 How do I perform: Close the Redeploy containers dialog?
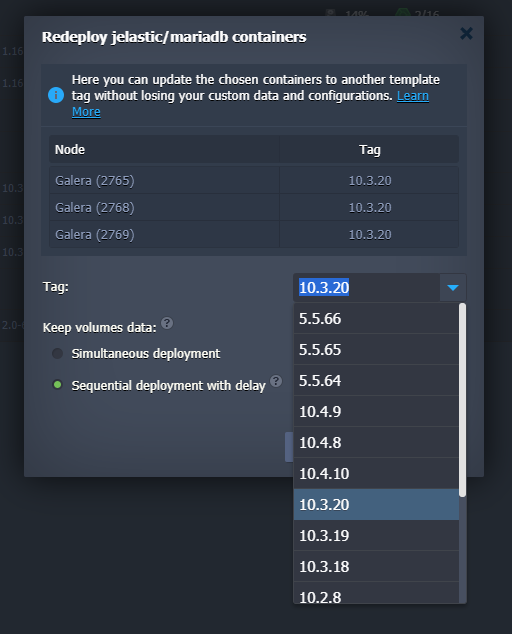(x=466, y=34)
